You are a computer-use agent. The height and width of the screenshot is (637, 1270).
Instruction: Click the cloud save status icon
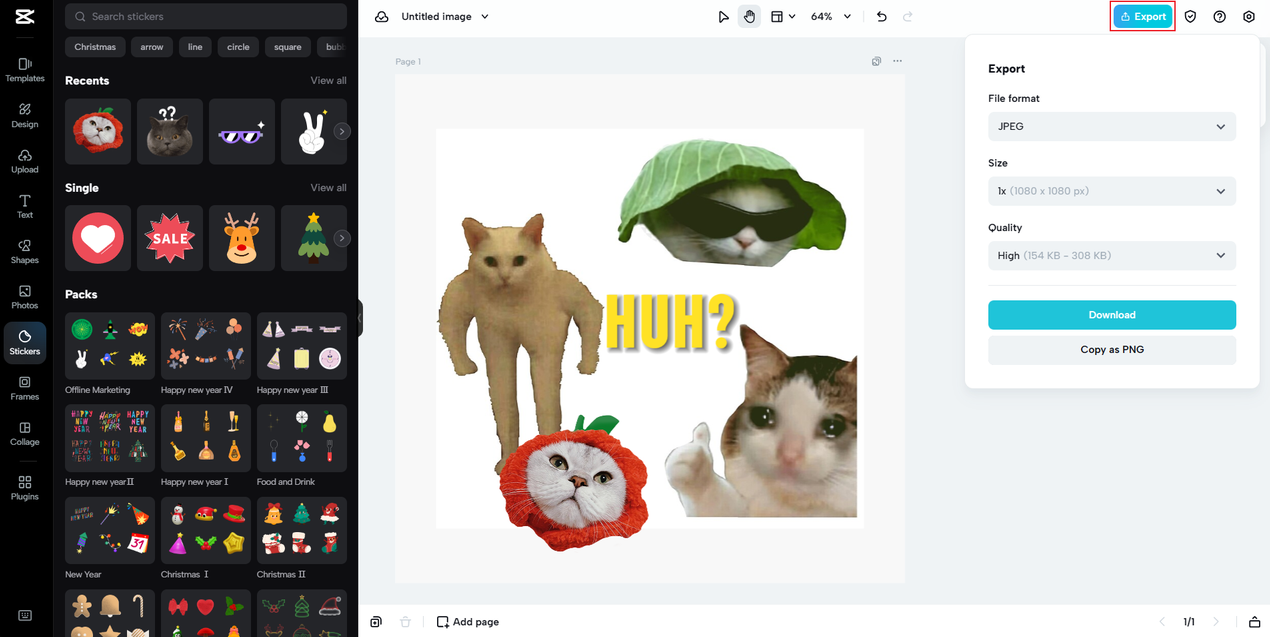click(x=382, y=17)
